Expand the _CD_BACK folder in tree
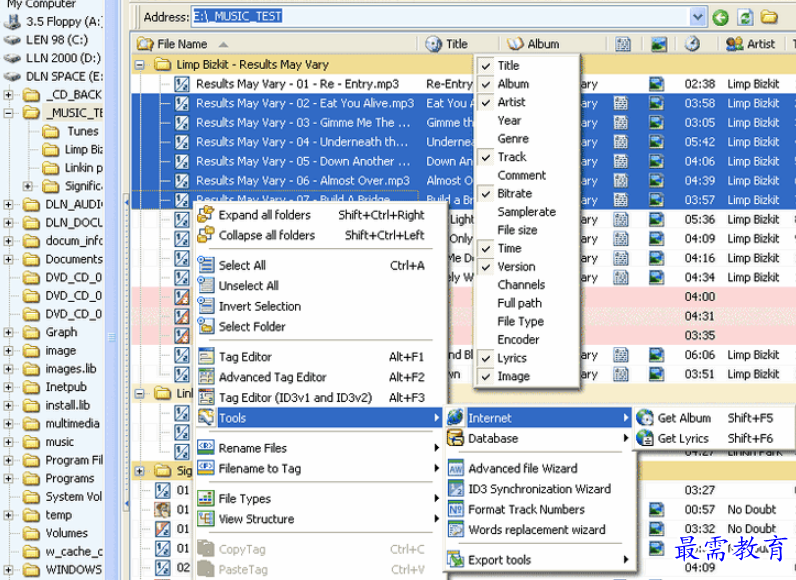796x580 pixels. click(8, 94)
